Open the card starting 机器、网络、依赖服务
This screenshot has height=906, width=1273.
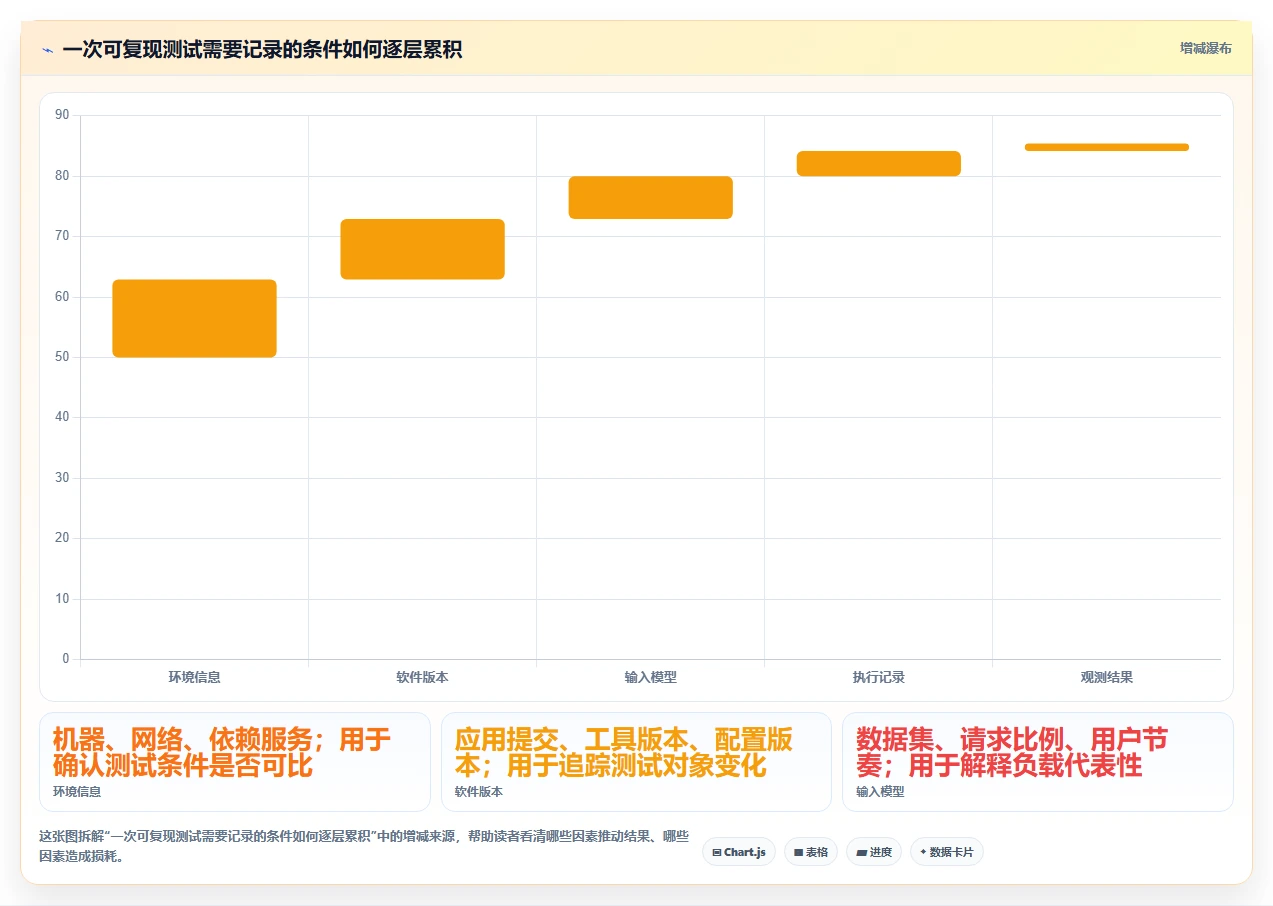tap(235, 762)
